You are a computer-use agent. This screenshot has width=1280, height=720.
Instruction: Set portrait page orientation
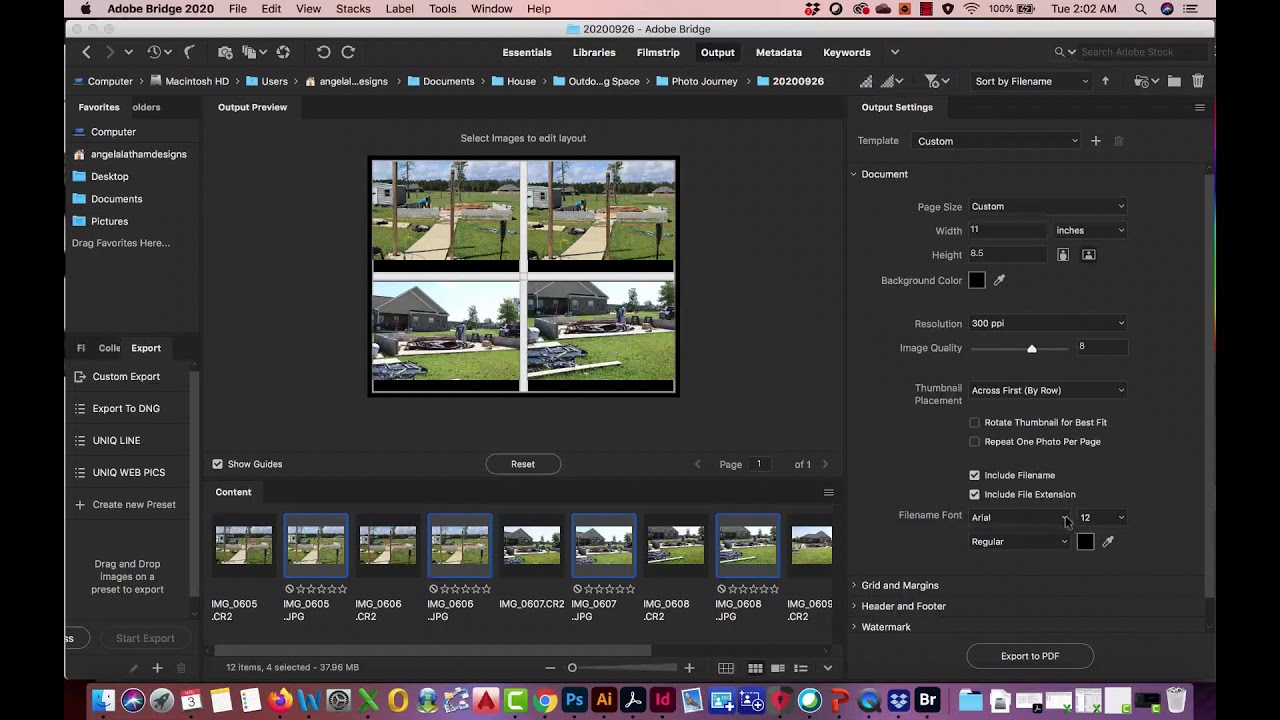tap(1063, 255)
